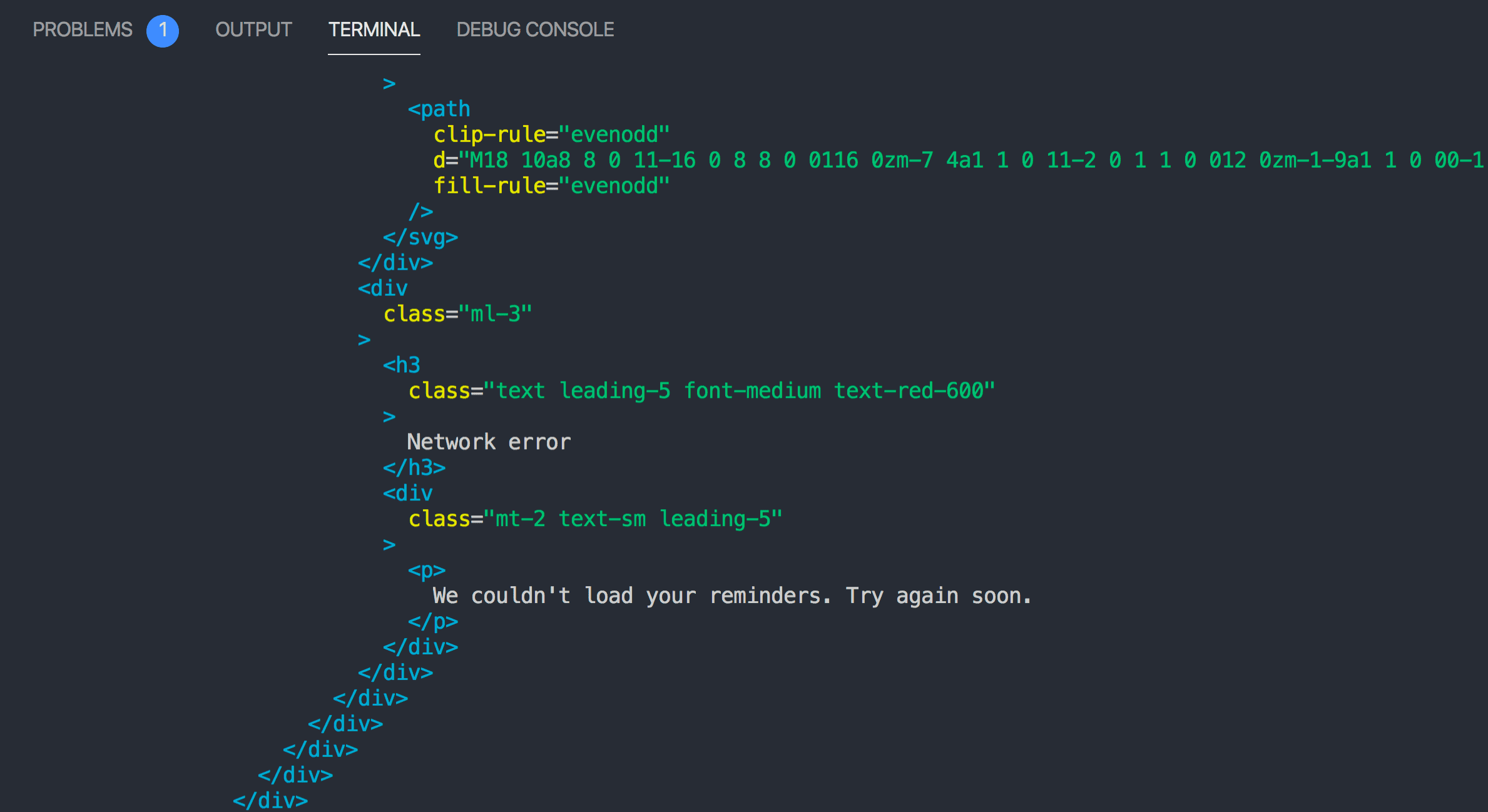1488x812 pixels.
Task: Switch to the OUTPUT tab
Action: coord(253,29)
